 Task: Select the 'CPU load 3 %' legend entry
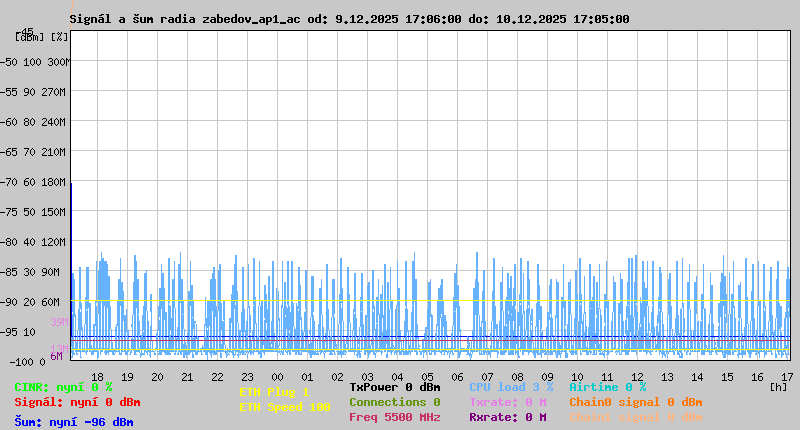tap(510, 387)
